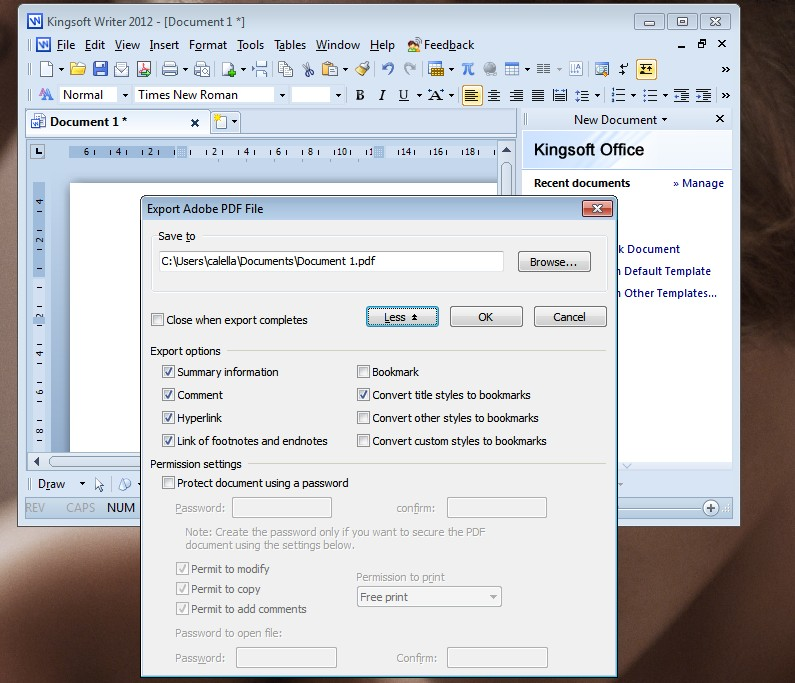Image resolution: width=795 pixels, height=683 pixels.
Task: Click OK in the export dialog
Action: (x=486, y=317)
